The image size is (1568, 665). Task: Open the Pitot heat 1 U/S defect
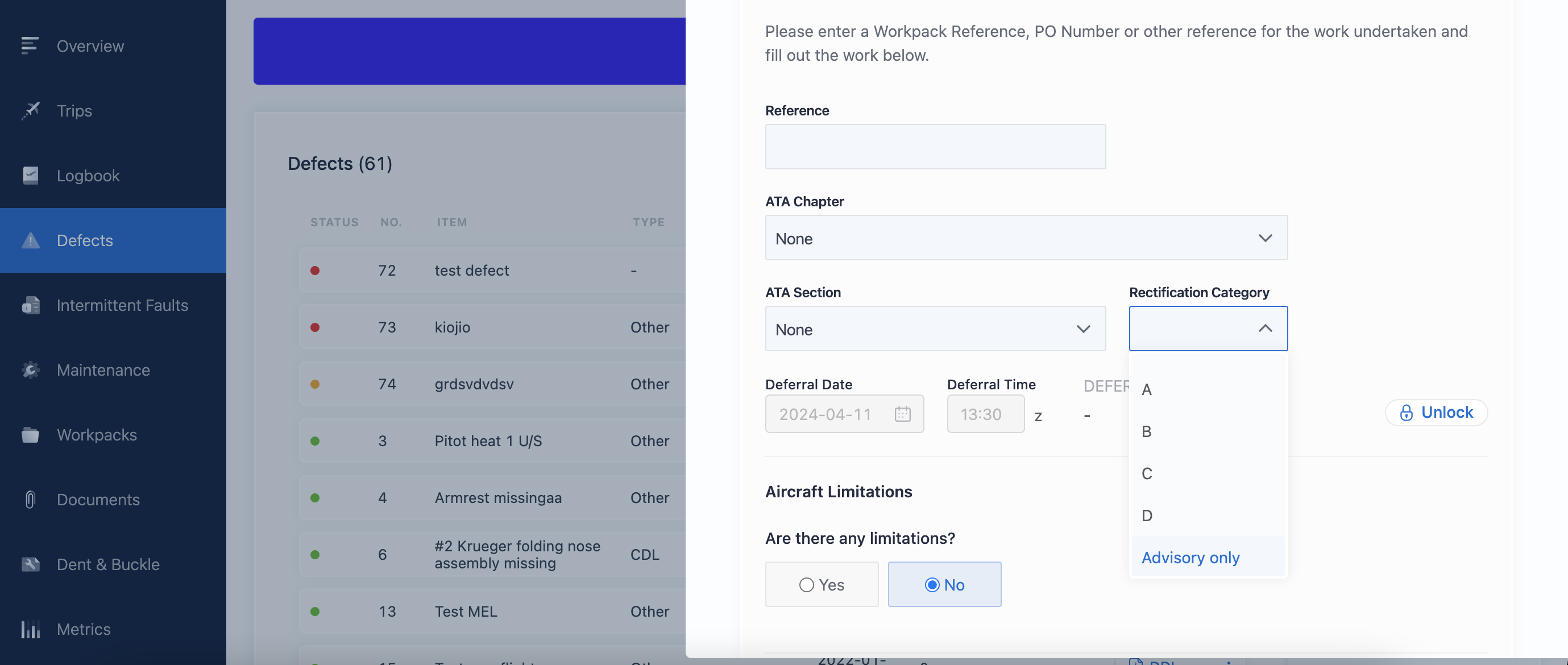coord(492,440)
